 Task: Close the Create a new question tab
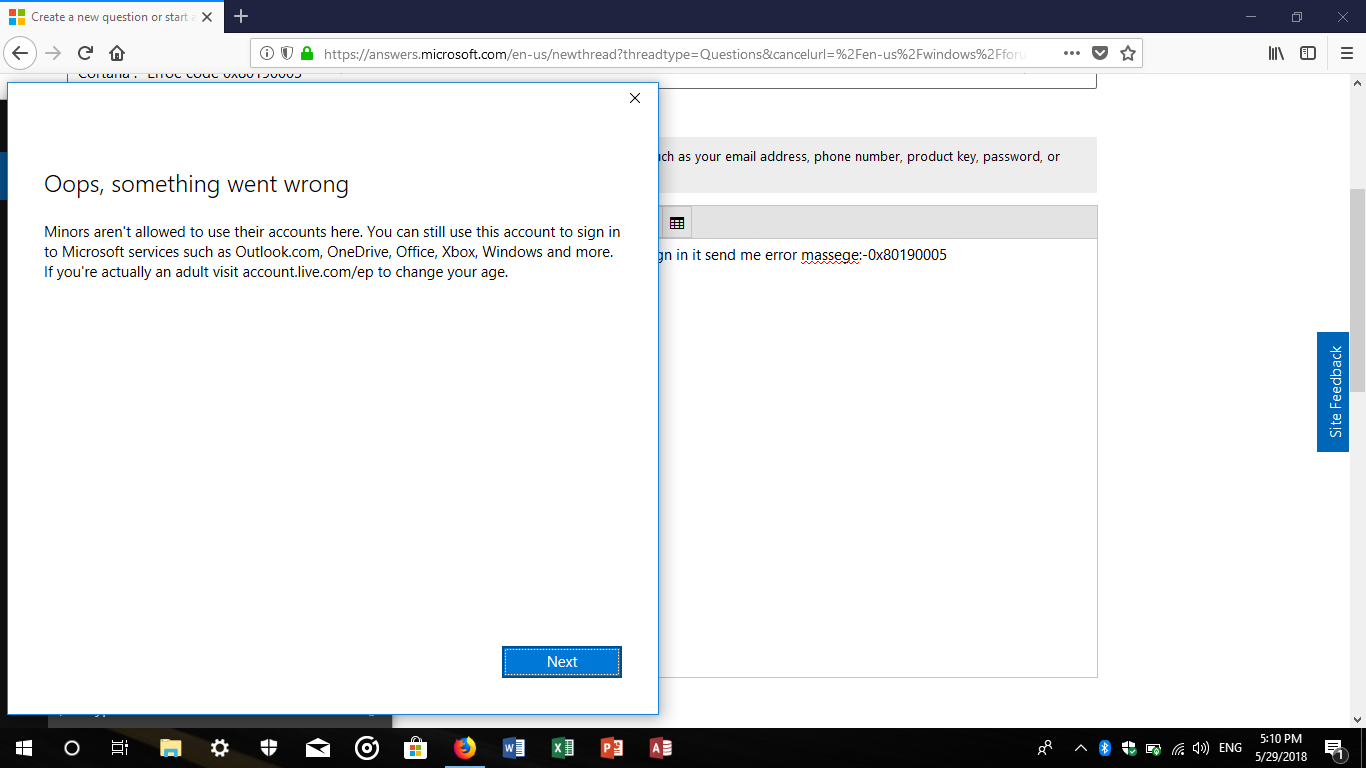tap(208, 17)
